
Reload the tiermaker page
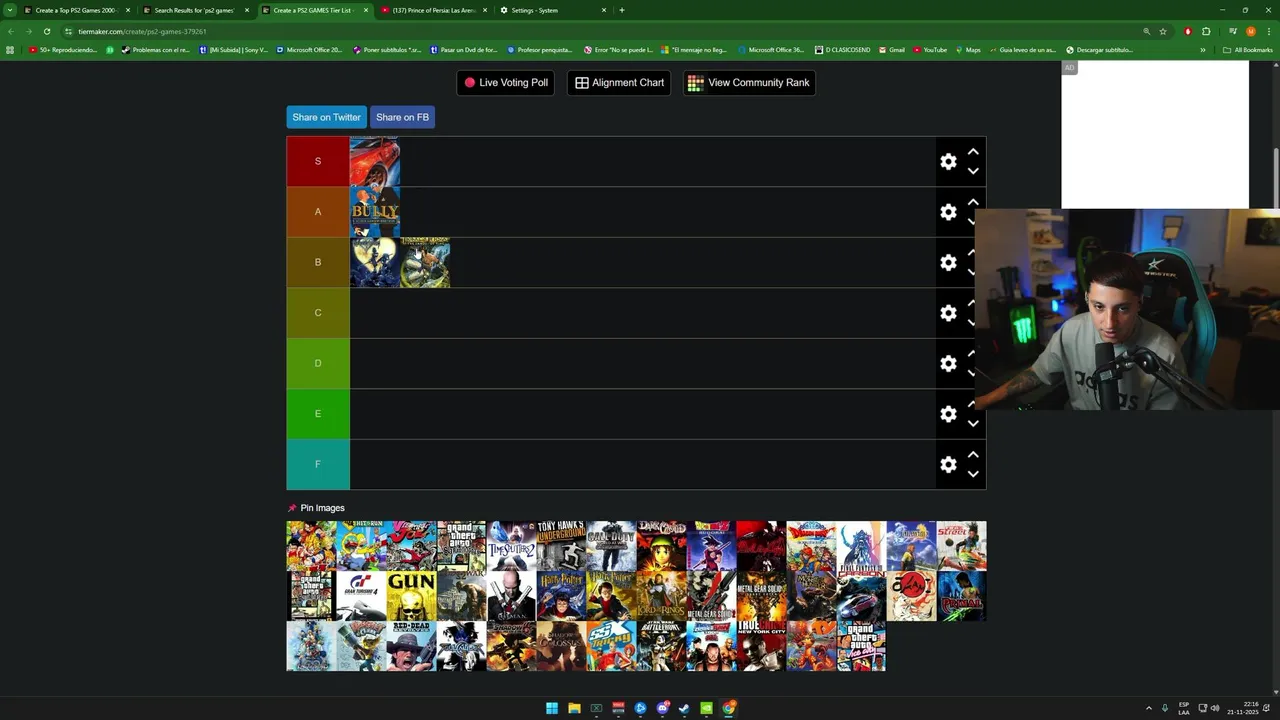46,31
